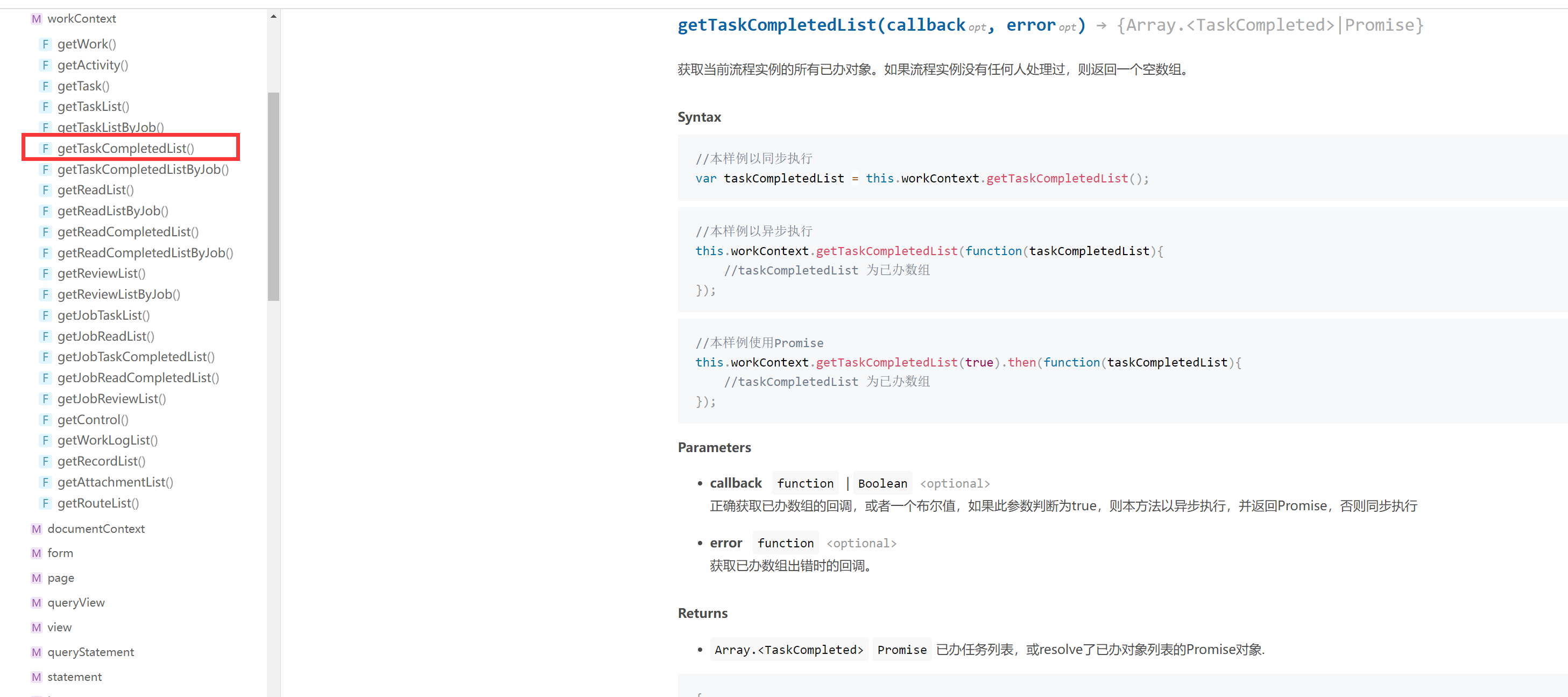The image size is (1568, 697).
Task: Click the F icon next to getReadList()
Action: [x=45, y=191]
